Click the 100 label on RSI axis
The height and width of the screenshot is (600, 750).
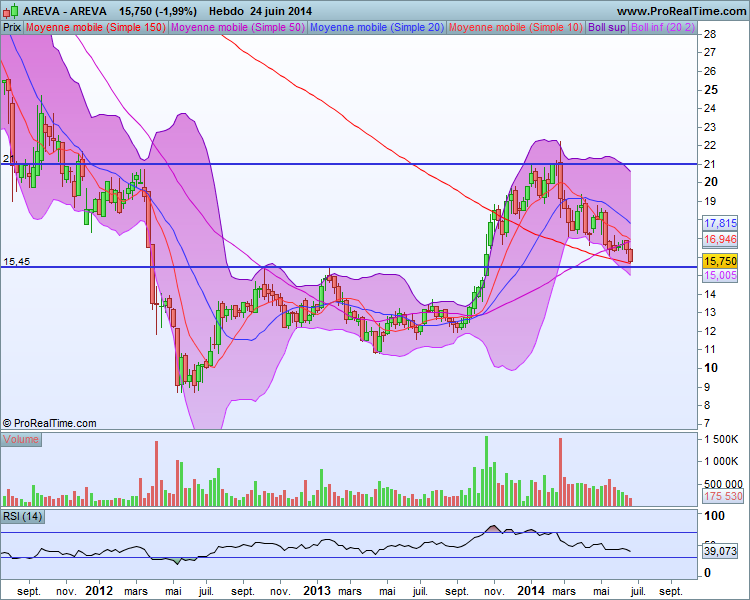715,516
